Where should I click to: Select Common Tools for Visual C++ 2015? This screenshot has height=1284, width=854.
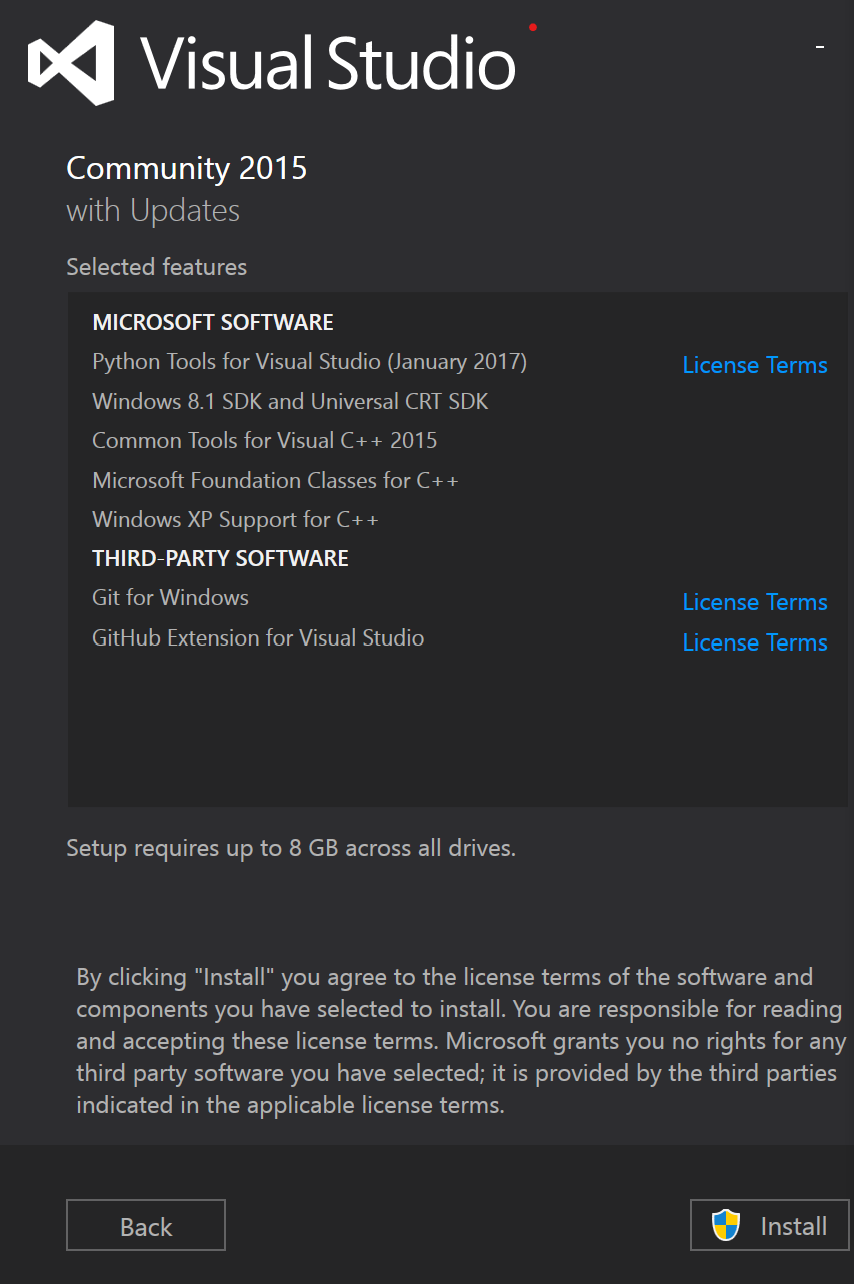[264, 441]
